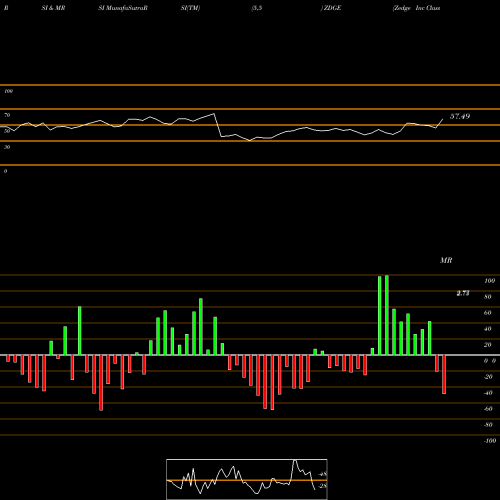Image resolution: width=500 pixels, height=500 pixels.
Task: Click the 'Zedge Inc Class' header text
Action: pyautogui.click(x=416, y=8)
